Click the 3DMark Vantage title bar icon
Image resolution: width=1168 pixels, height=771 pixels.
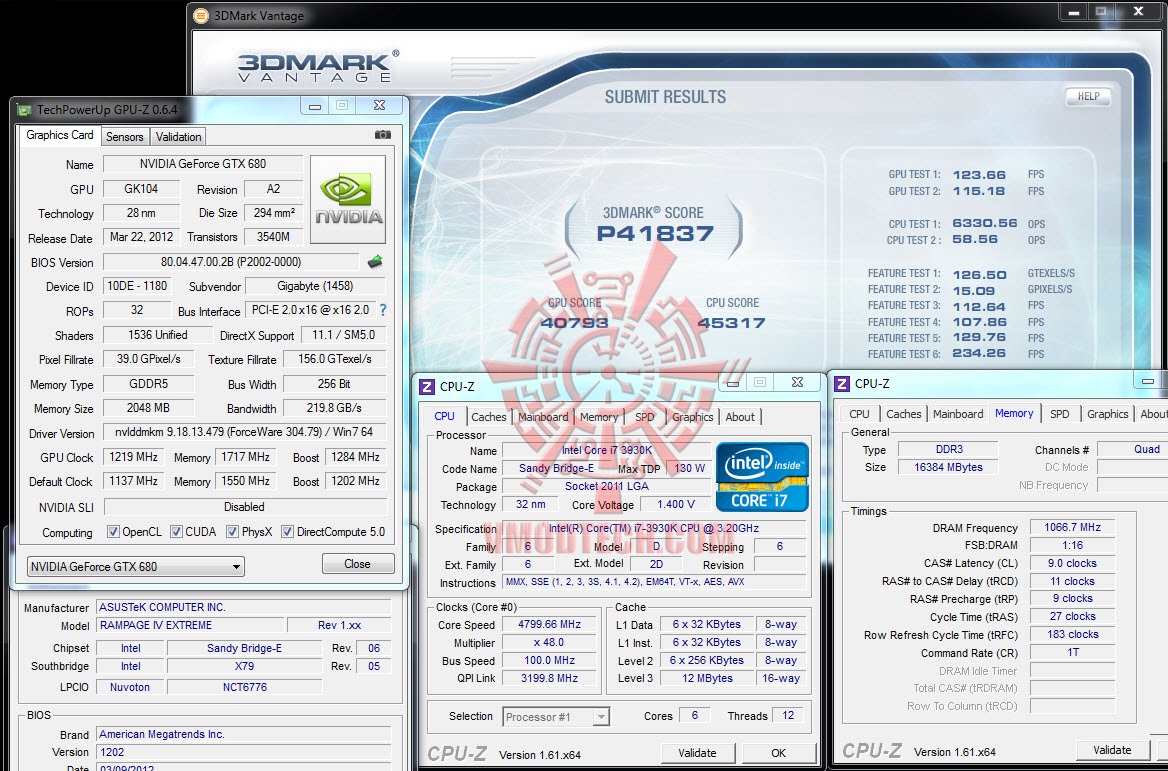(x=200, y=16)
